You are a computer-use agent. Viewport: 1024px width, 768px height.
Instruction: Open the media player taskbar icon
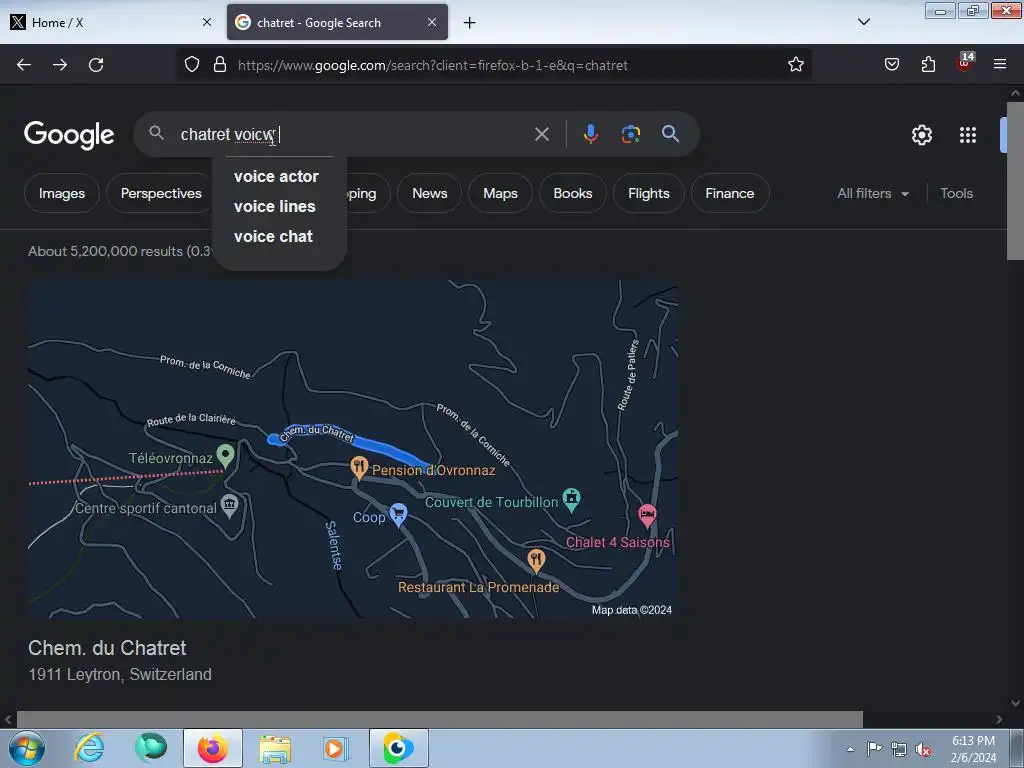[x=336, y=748]
